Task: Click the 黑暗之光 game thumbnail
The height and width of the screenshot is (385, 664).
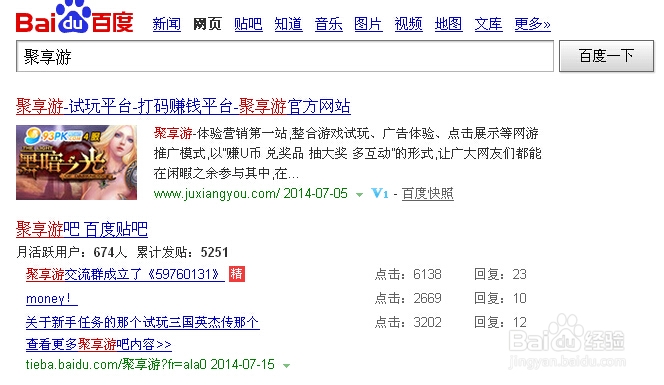Action: (77, 162)
